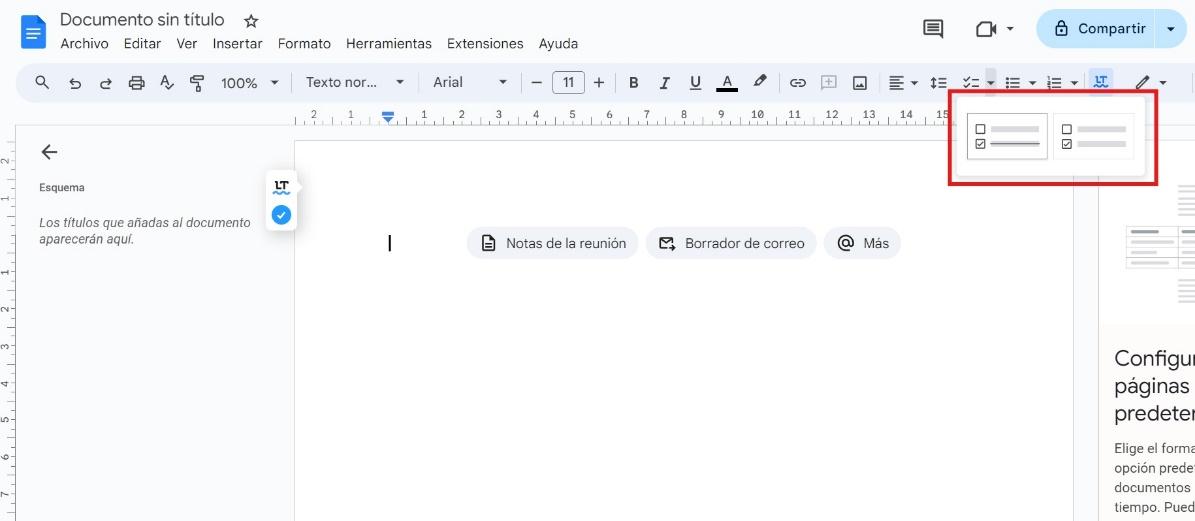Insert an image

[x=860, y=83]
